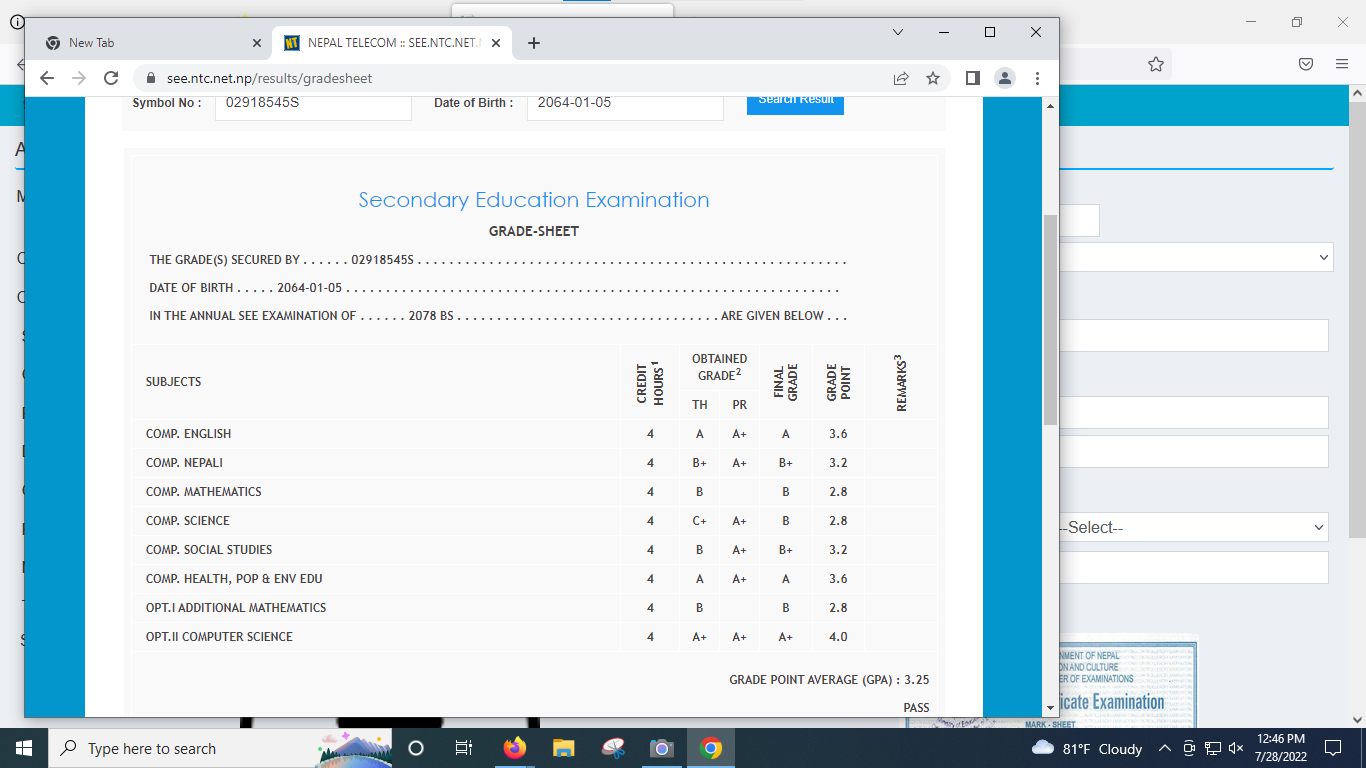Open Chrome's side panel icon
The height and width of the screenshot is (768, 1366).
tap(972, 78)
